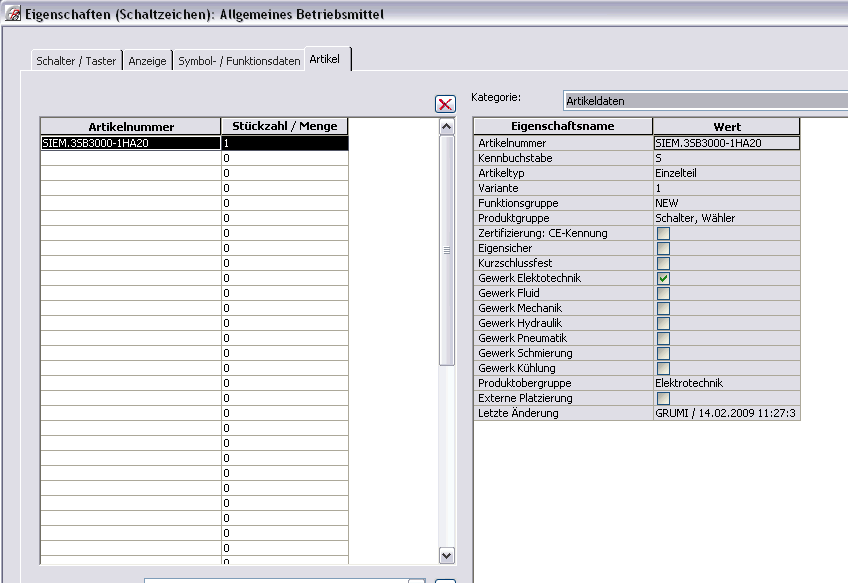This screenshot has width=848, height=583.
Task: Toggle the Eigensicher checkbox
Action: pyautogui.click(x=663, y=248)
